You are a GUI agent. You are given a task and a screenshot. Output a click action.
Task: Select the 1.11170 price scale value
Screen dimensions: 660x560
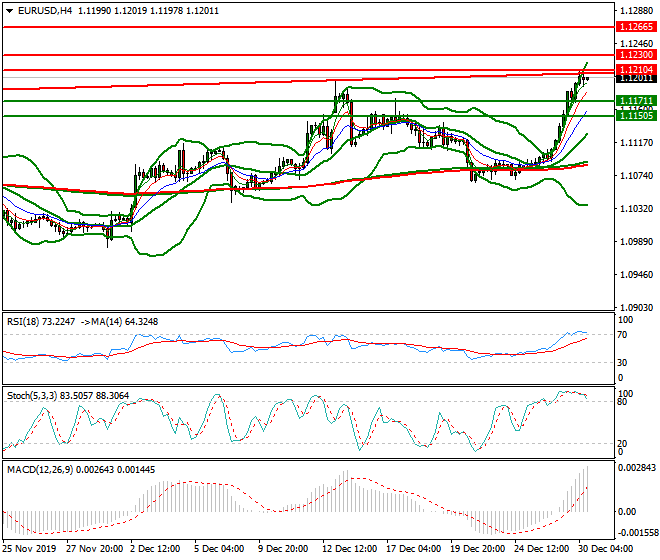coord(636,143)
